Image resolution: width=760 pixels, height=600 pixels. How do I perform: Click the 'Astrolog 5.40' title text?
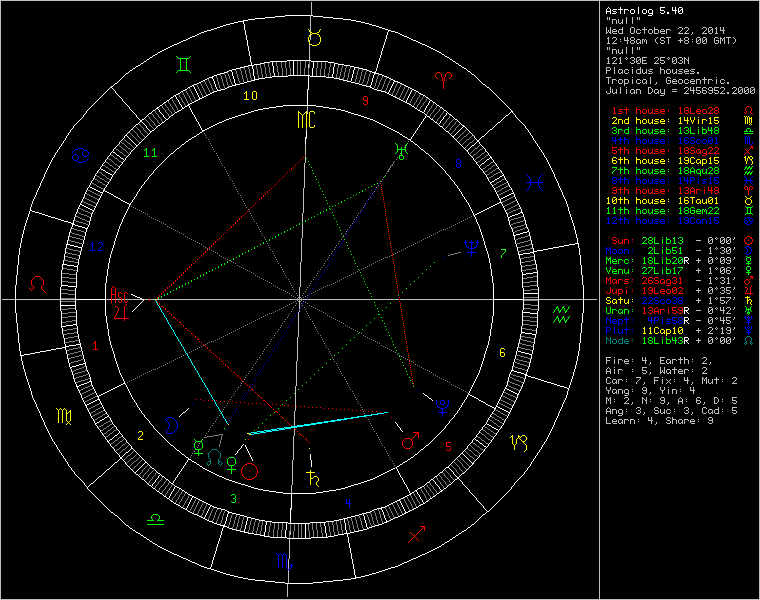(x=644, y=11)
